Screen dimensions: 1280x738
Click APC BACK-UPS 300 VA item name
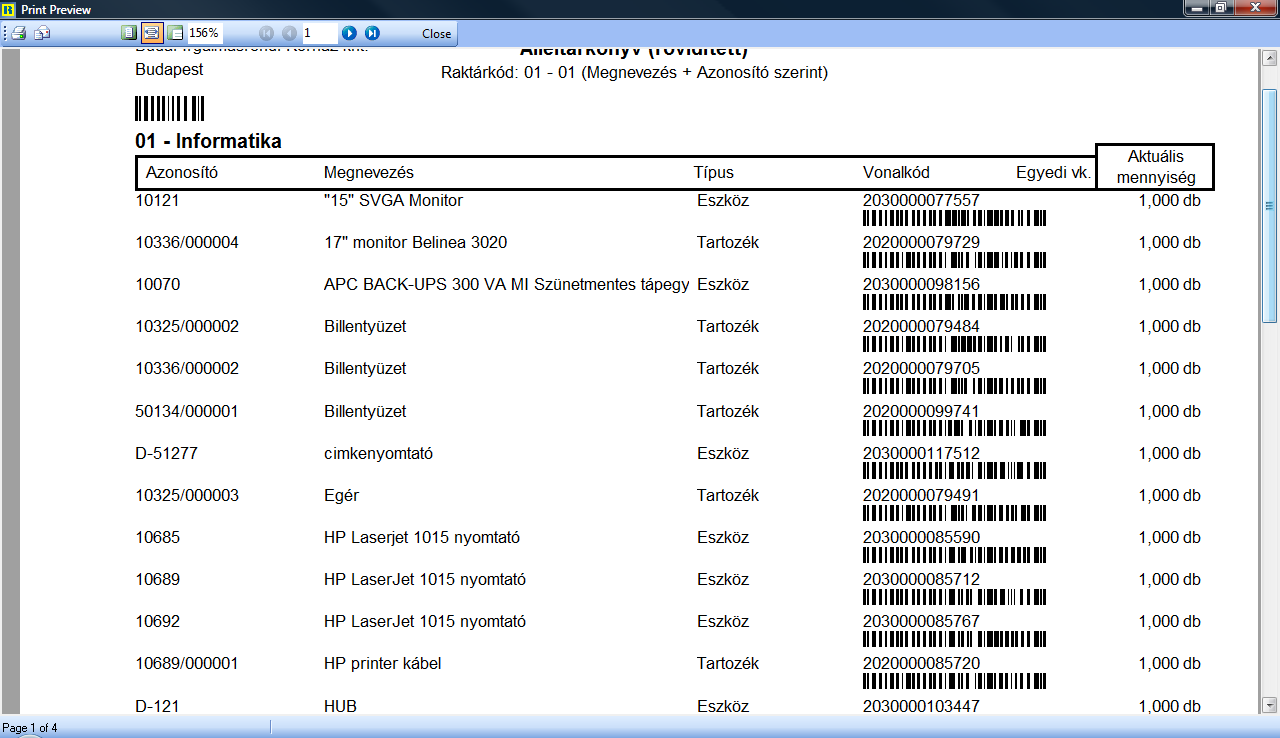507,284
